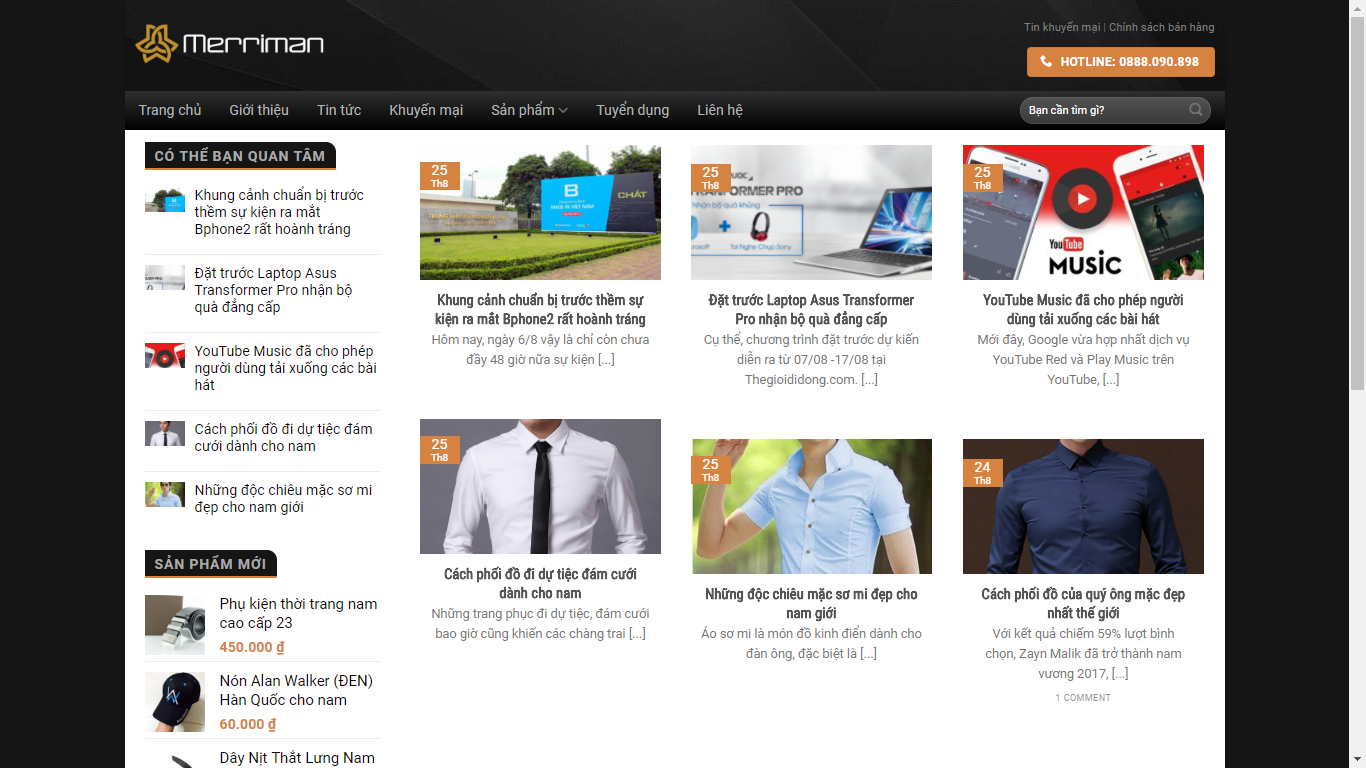Screen dimensions: 1366x768
Task: Click the search magnifier icon
Action: click(x=1195, y=110)
